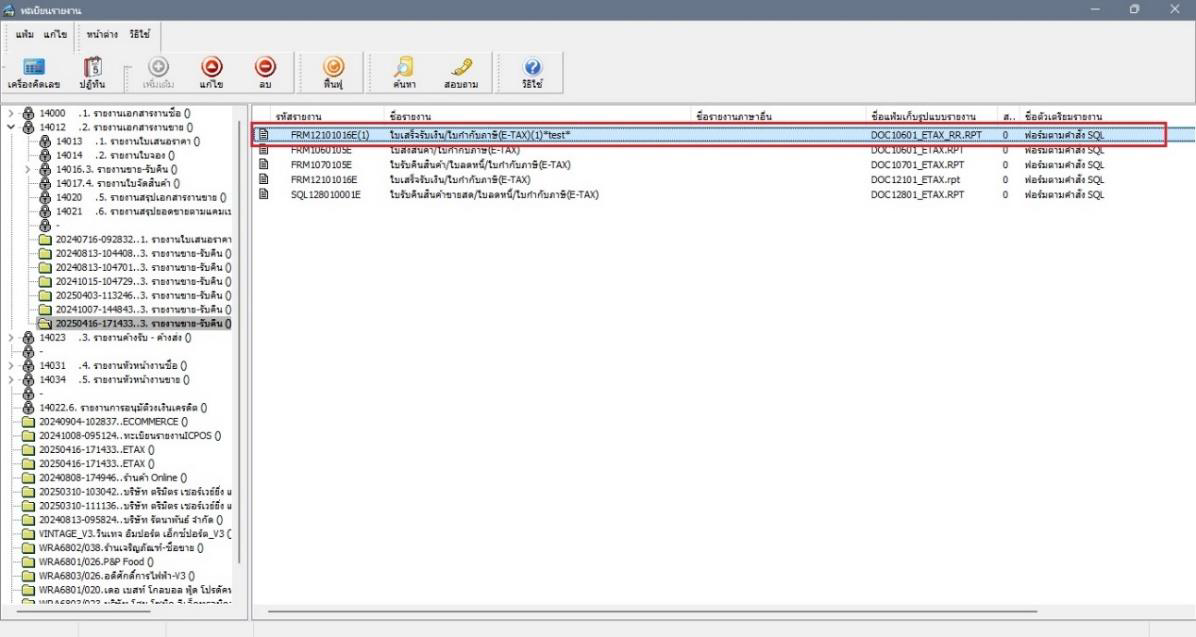Collapse the 14012 tree node

pyautogui.click(x=10, y=128)
